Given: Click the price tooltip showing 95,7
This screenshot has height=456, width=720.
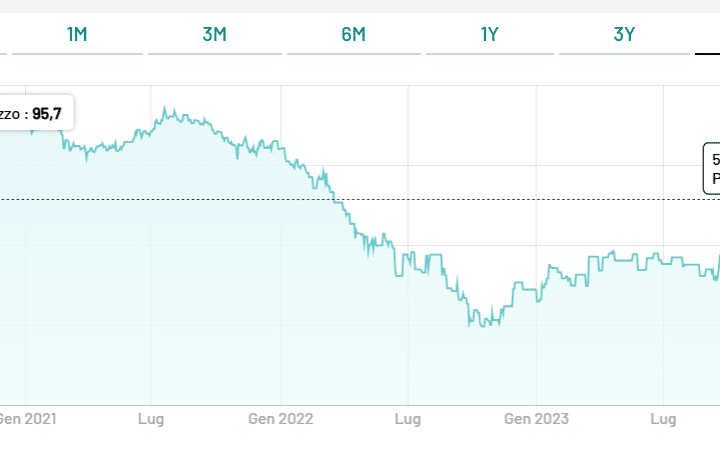Looking at the screenshot, I should point(36,114).
